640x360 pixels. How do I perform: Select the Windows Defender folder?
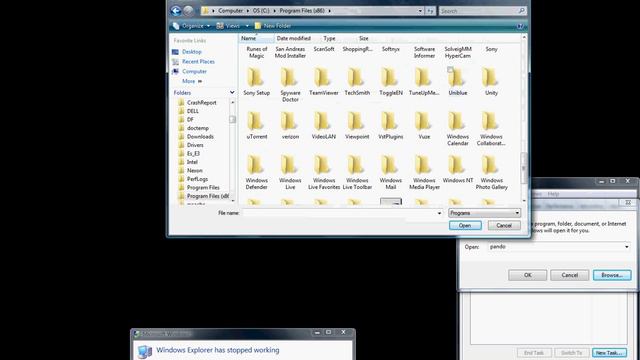click(256, 173)
